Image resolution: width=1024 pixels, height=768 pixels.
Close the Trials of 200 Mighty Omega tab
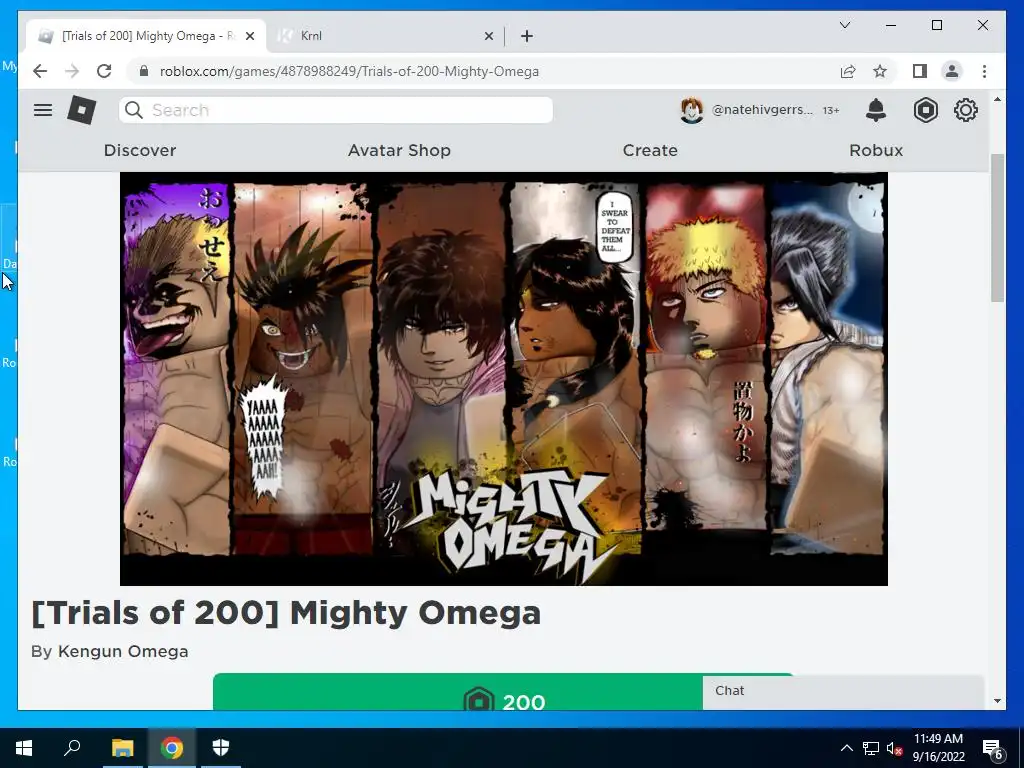(249, 36)
